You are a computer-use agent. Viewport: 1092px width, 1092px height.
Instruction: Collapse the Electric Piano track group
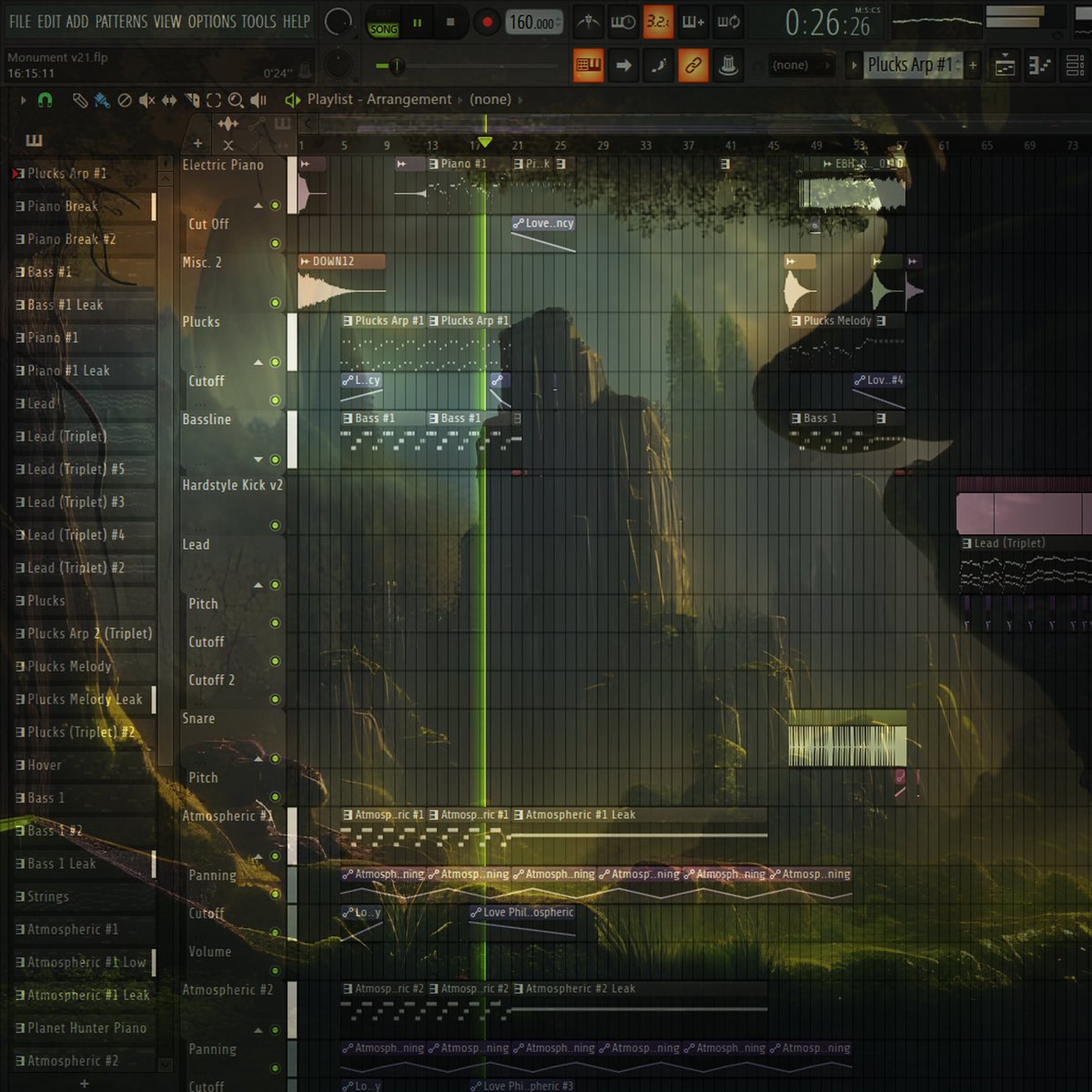pos(258,206)
